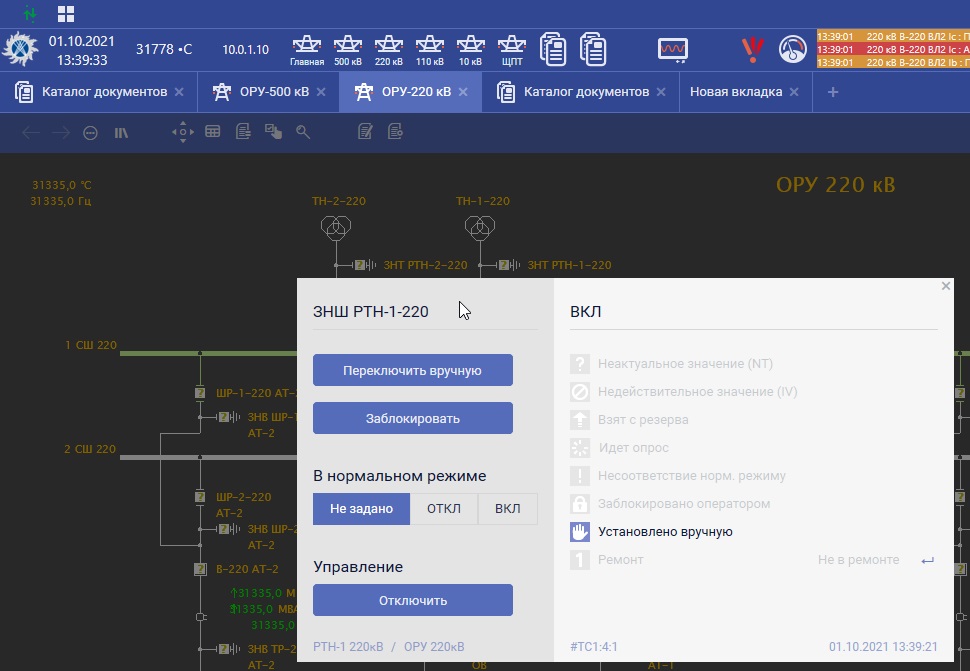Set normal mode to ВКЛ
Image resolution: width=970 pixels, height=671 pixels.
pyautogui.click(x=507, y=508)
